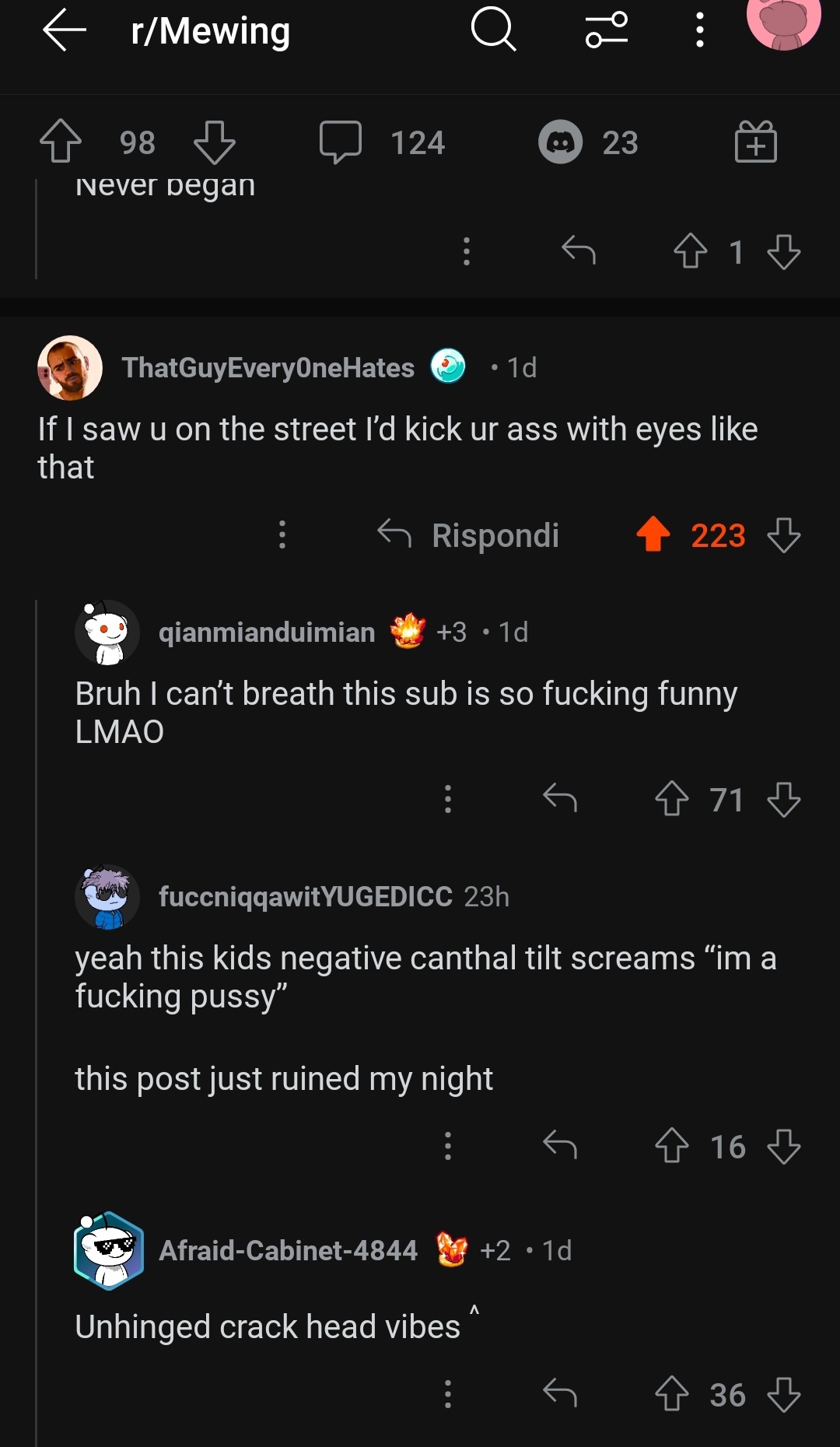Image resolution: width=840 pixels, height=1447 pixels.
Task: Open ThatGuyEvery0neHates user profile link
Action: coord(268,368)
